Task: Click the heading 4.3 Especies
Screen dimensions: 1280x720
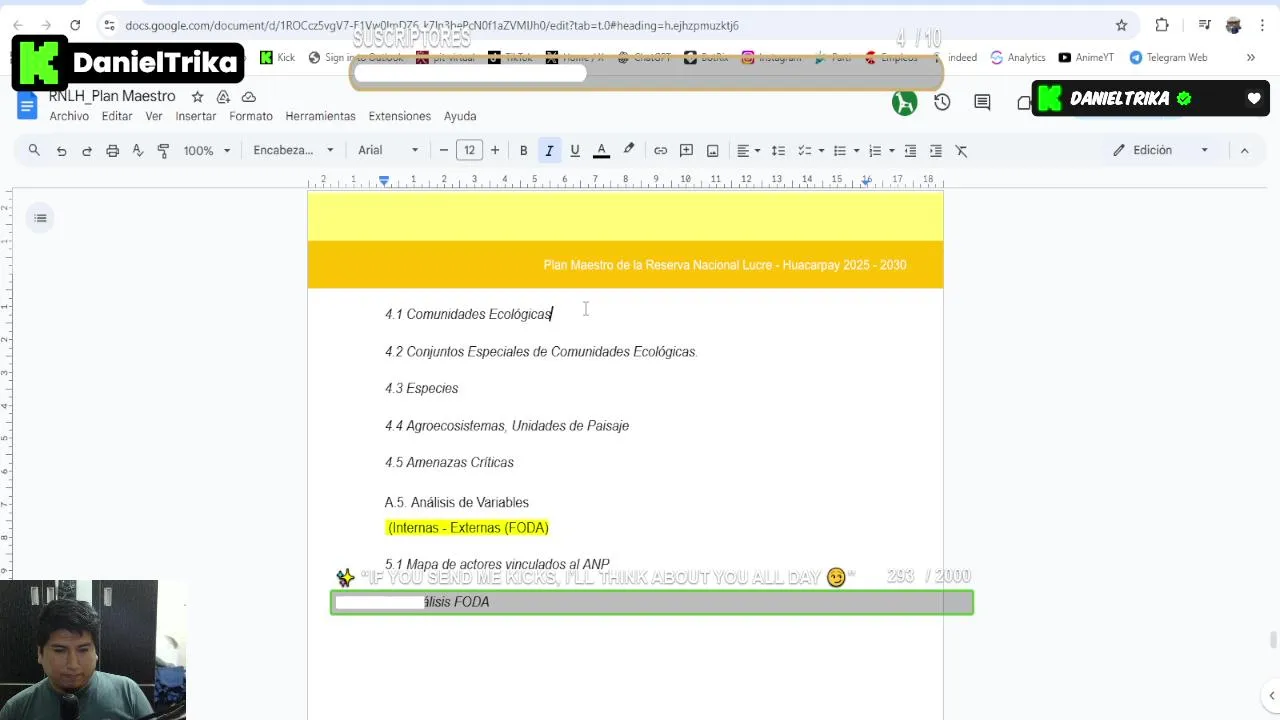Action: (421, 388)
